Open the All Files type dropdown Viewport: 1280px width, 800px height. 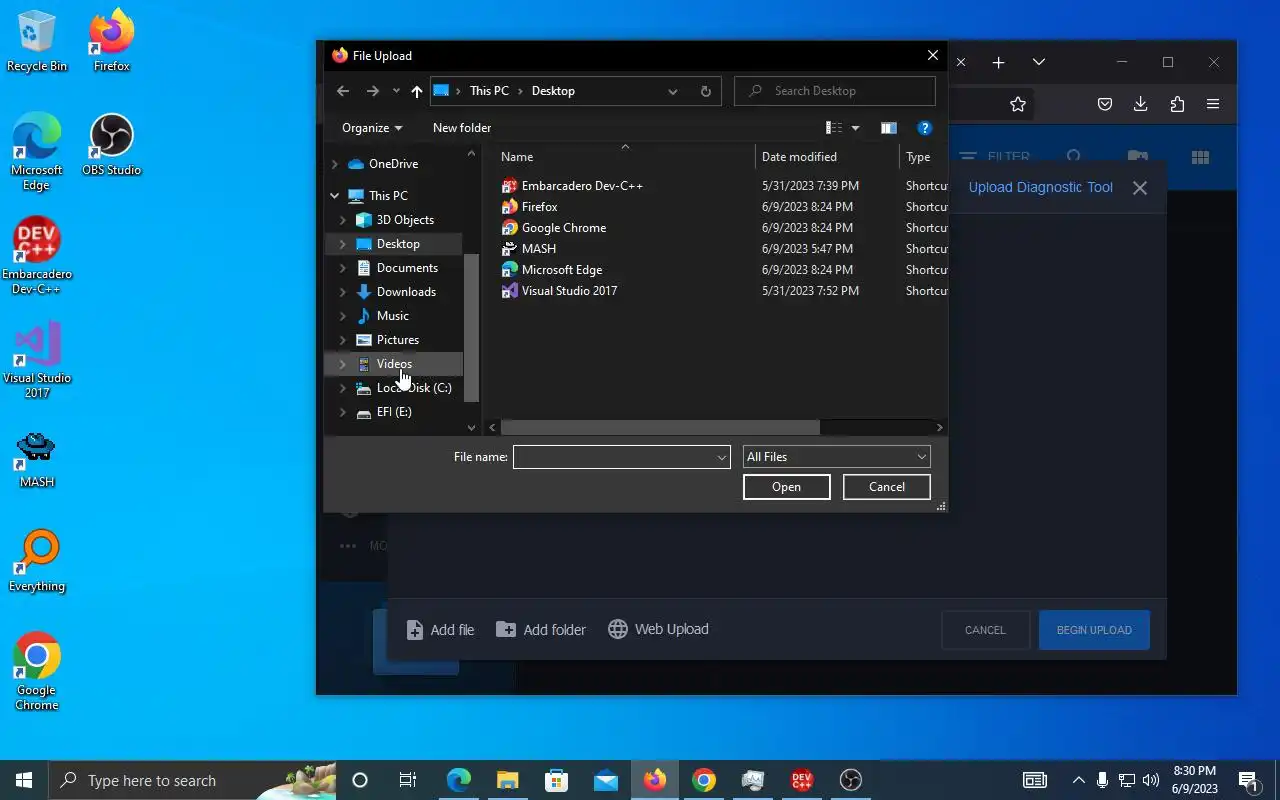click(x=836, y=457)
